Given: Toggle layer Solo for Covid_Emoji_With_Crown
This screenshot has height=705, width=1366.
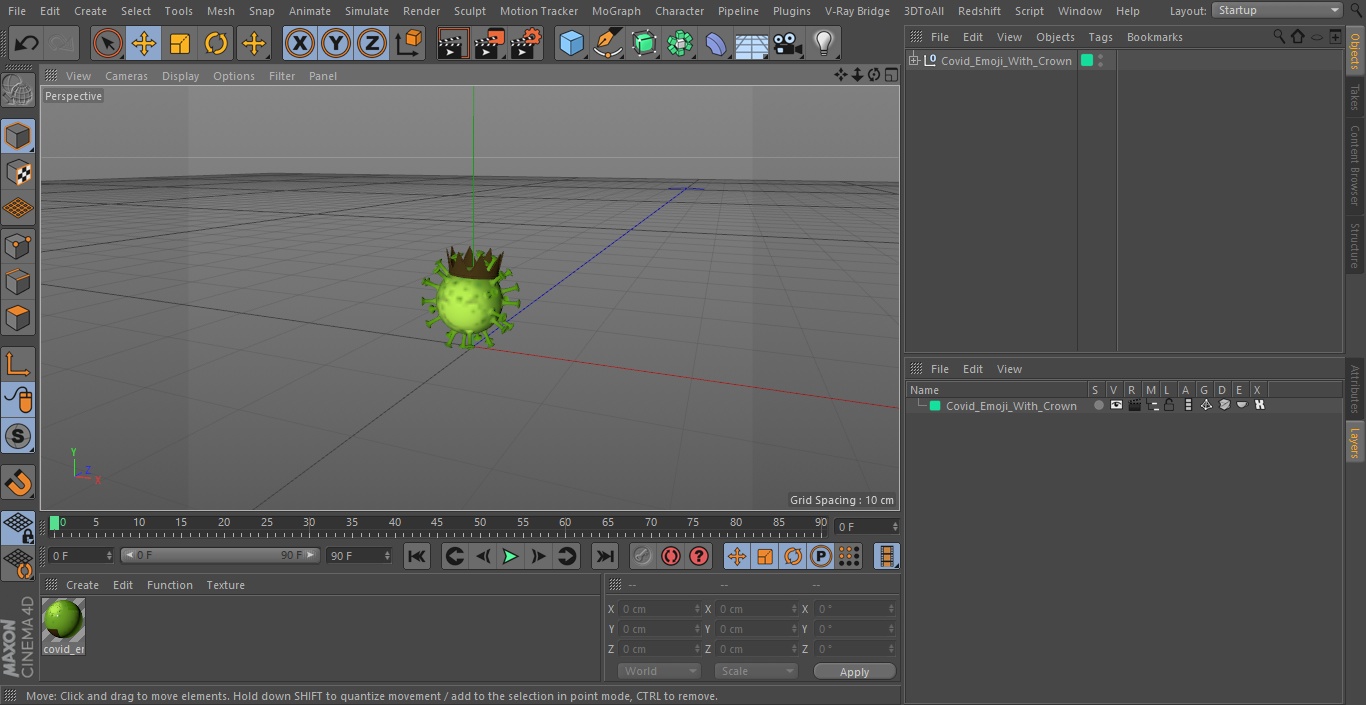Looking at the screenshot, I should pos(1098,405).
